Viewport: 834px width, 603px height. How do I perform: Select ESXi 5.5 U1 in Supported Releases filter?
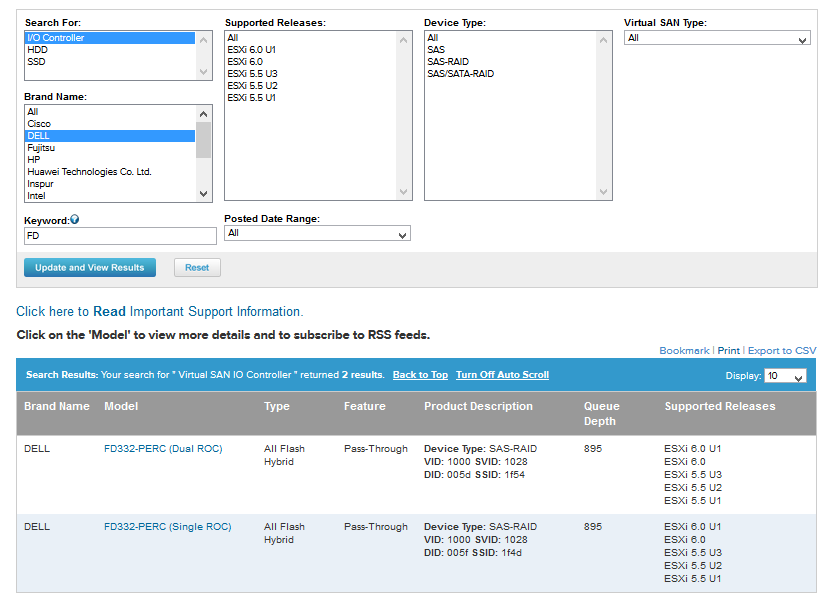click(x=310, y=98)
